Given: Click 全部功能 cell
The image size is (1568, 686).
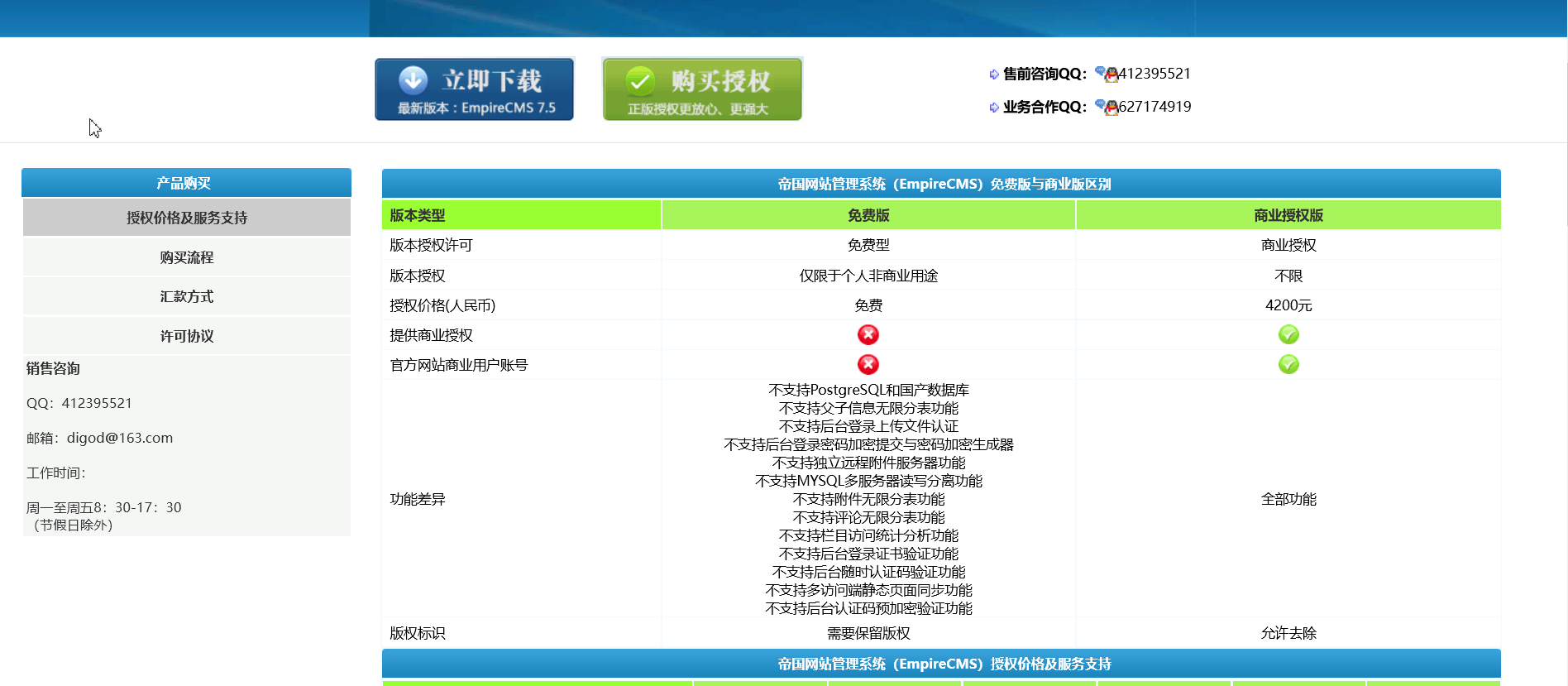Looking at the screenshot, I should [1288, 499].
